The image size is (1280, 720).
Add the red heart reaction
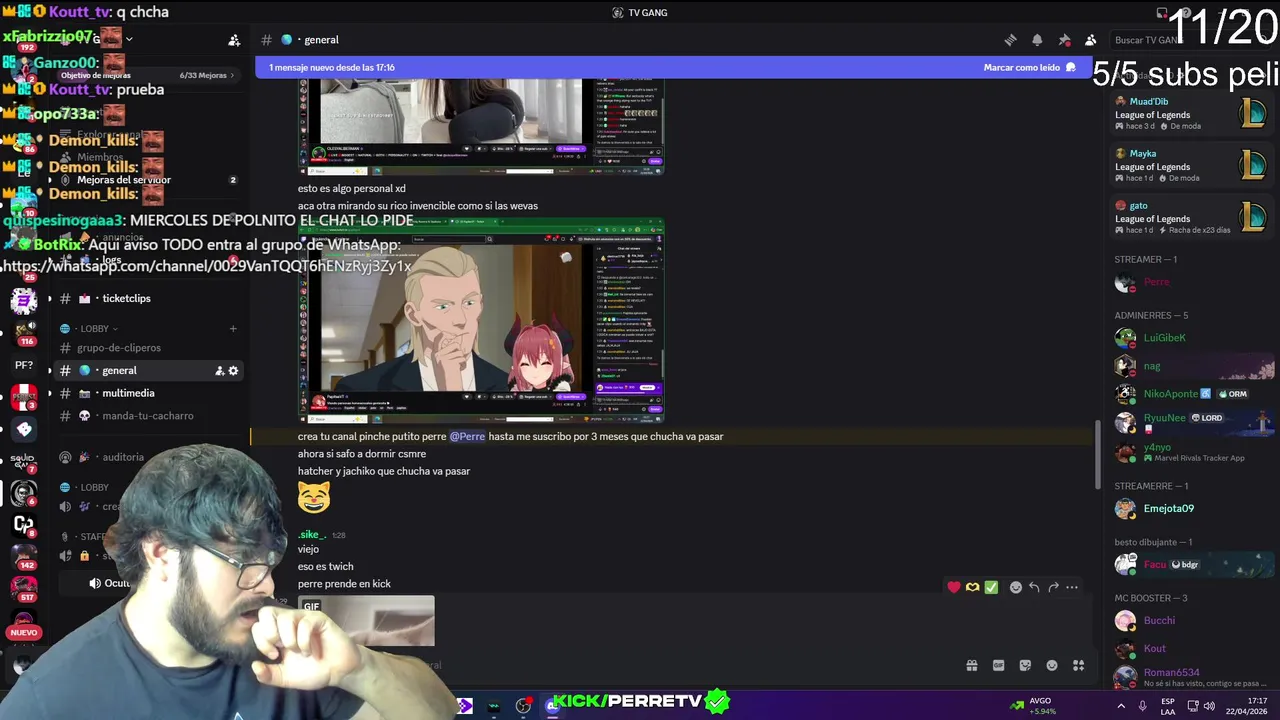(x=954, y=587)
